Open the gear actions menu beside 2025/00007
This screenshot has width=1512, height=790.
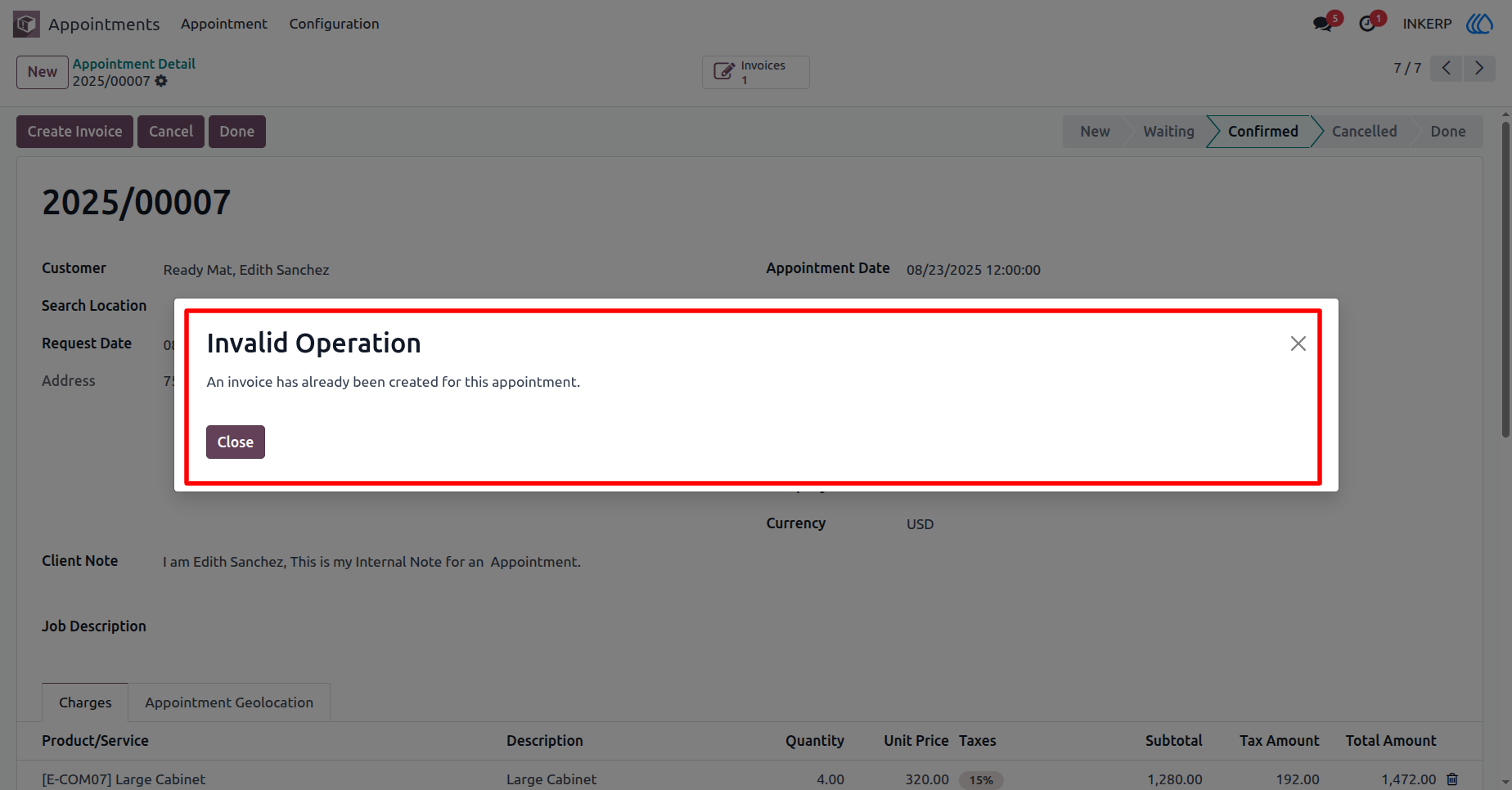click(x=161, y=81)
